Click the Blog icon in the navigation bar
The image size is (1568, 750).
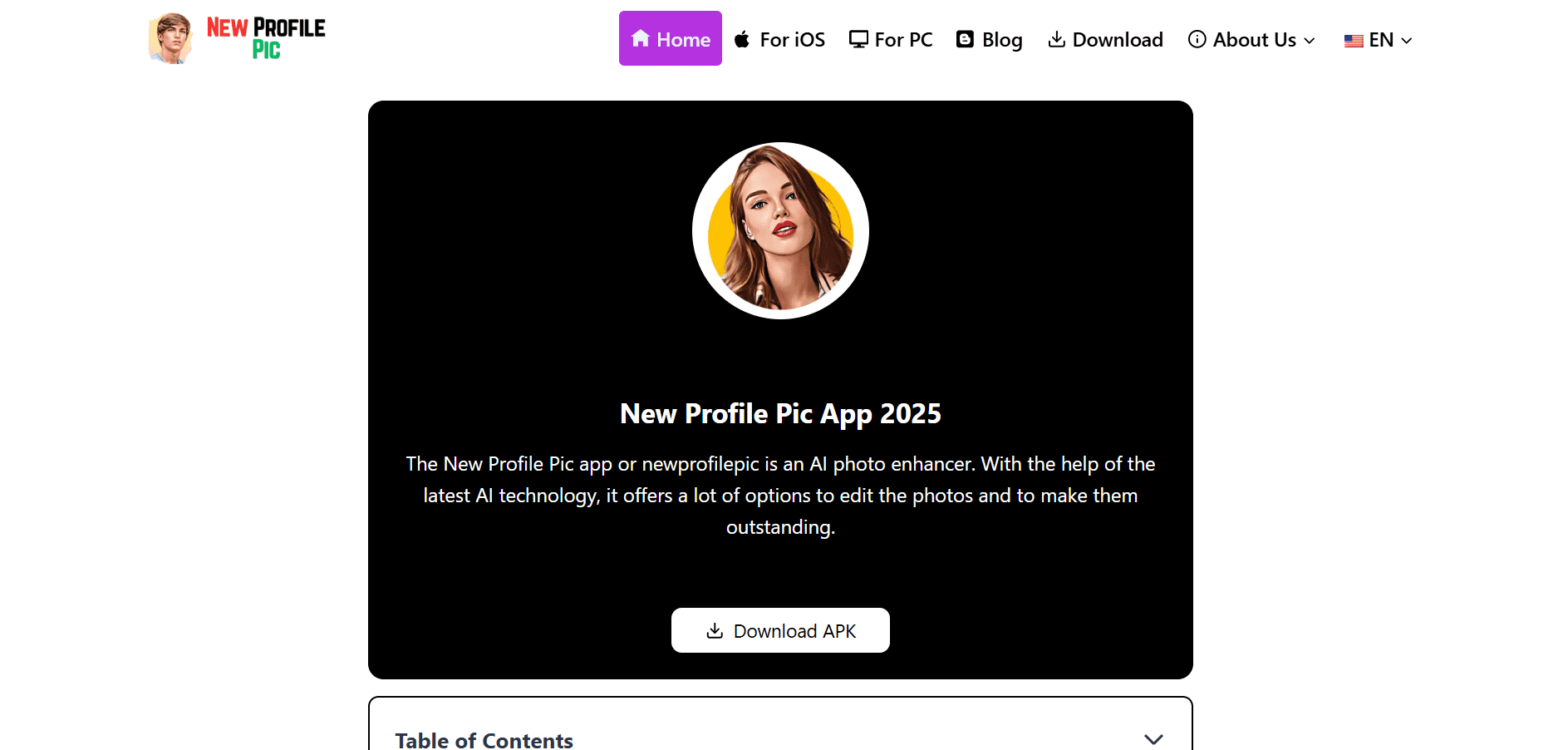965,39
